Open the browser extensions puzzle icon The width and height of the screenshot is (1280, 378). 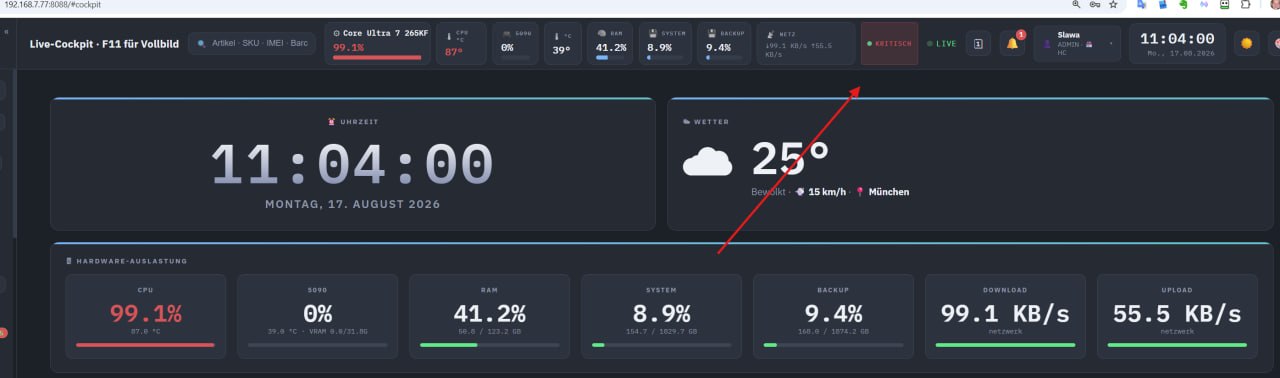coord(1245,5)
